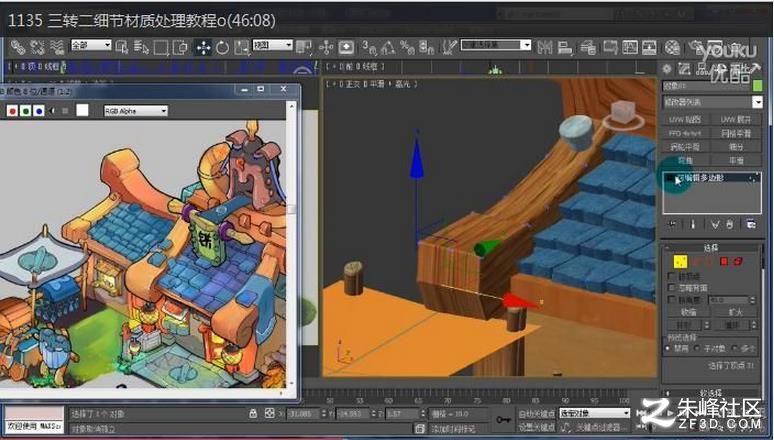Activate the Select and Move tool
Viewport: 774px width, 440px height.
click(203, 47)
